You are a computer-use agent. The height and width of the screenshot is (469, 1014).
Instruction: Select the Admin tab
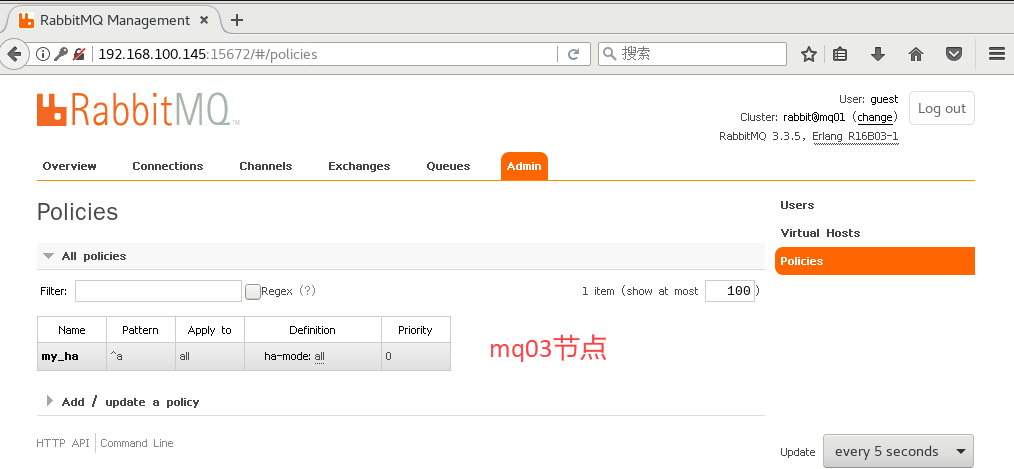pos(524,166)
